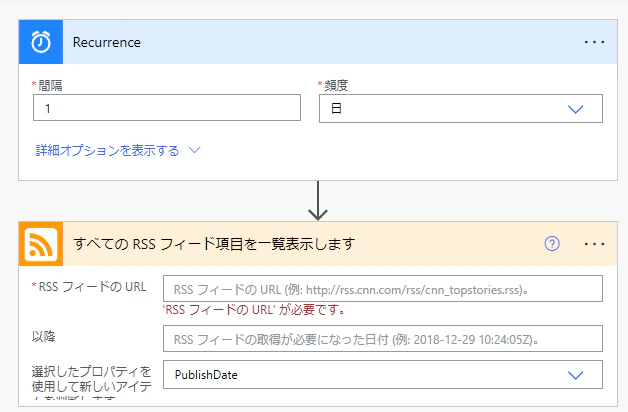Open the RSS action card ellipsis menu

(594, 244)
